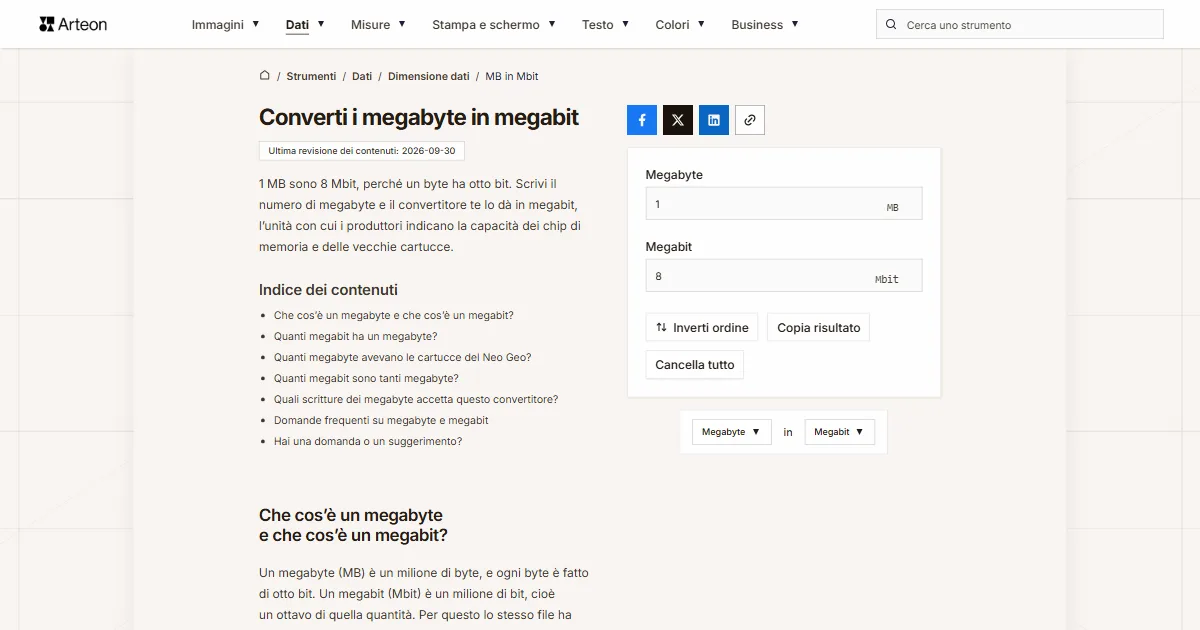Viewport: 1200px width, 630px height.
Task: Open the Business menu
Action: [x=765, y=24]
